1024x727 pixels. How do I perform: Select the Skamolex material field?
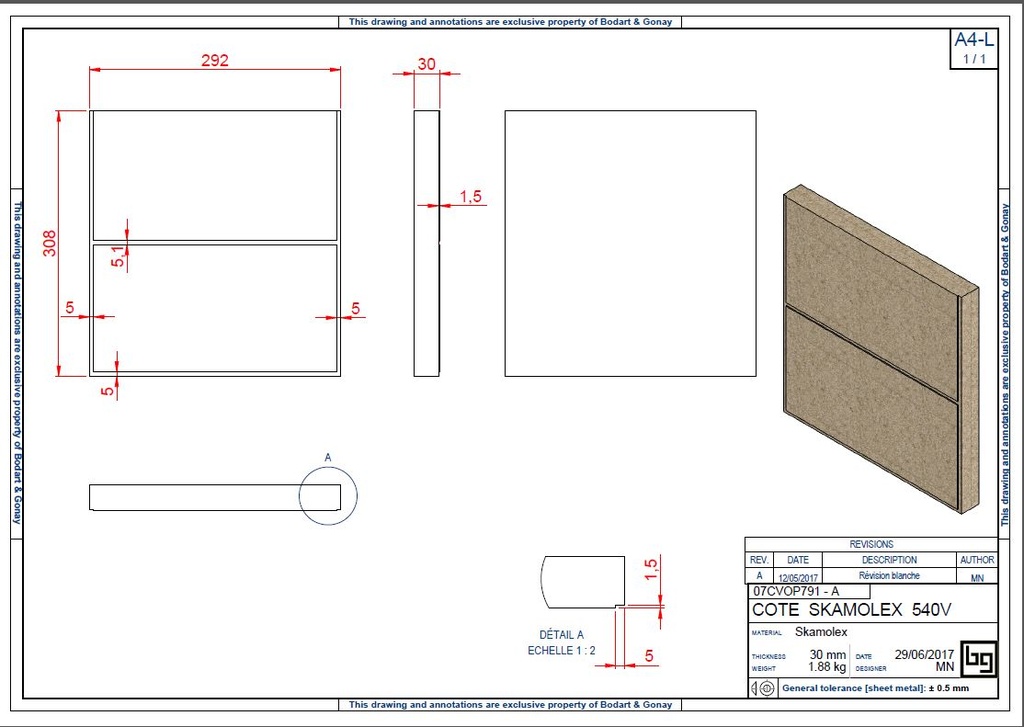pos(820,631)
